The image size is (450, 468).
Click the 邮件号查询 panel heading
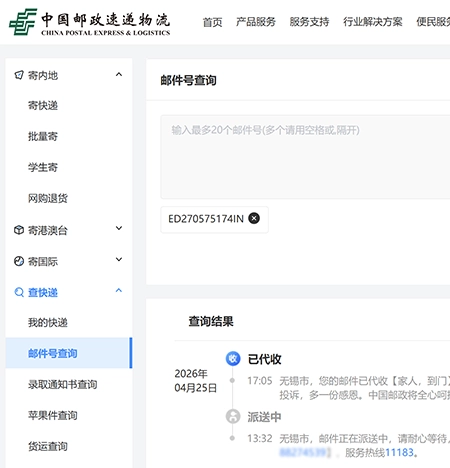tap(188, 80)
